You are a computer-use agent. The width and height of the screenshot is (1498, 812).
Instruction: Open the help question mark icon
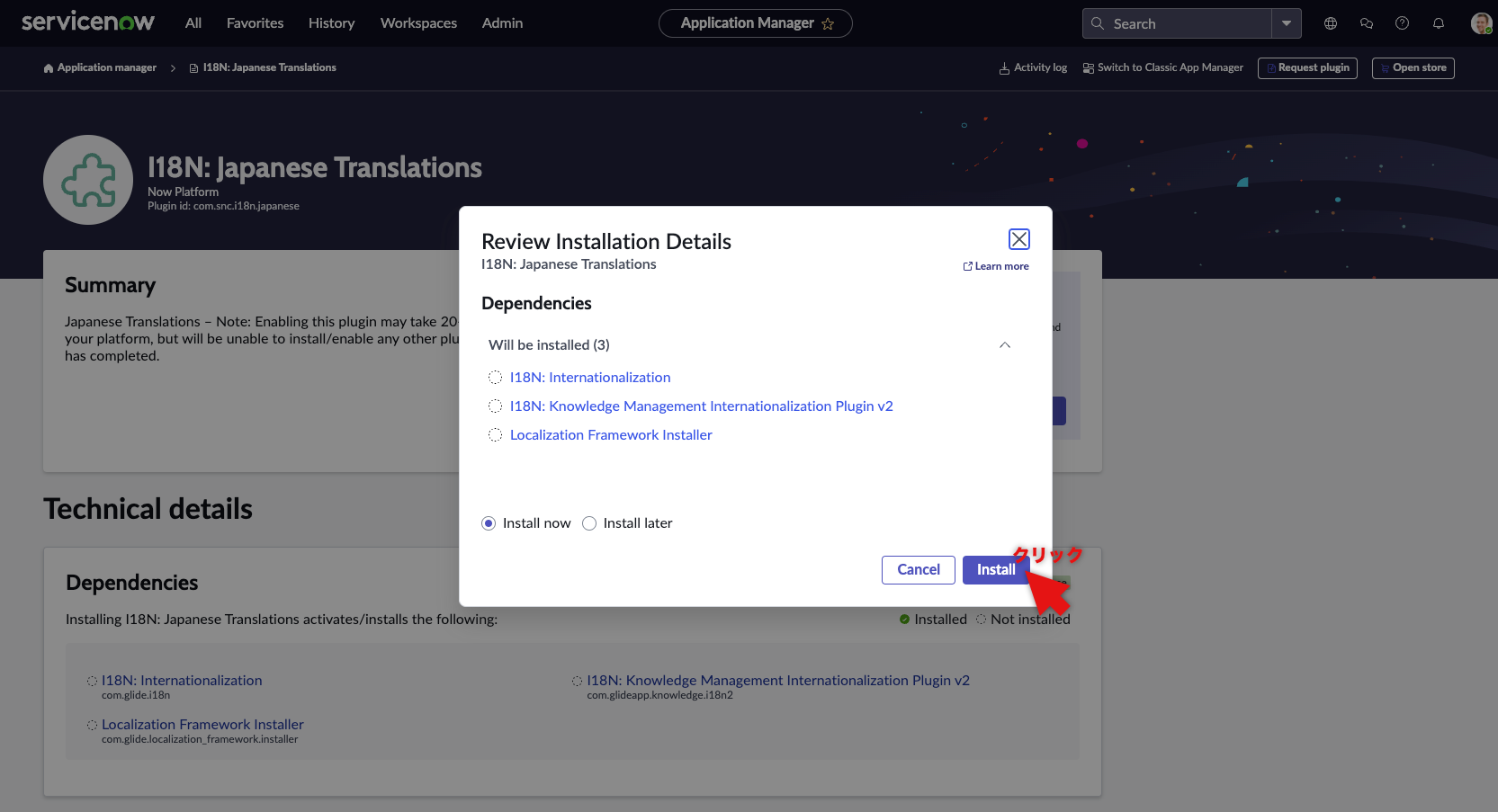point(1402,23)
